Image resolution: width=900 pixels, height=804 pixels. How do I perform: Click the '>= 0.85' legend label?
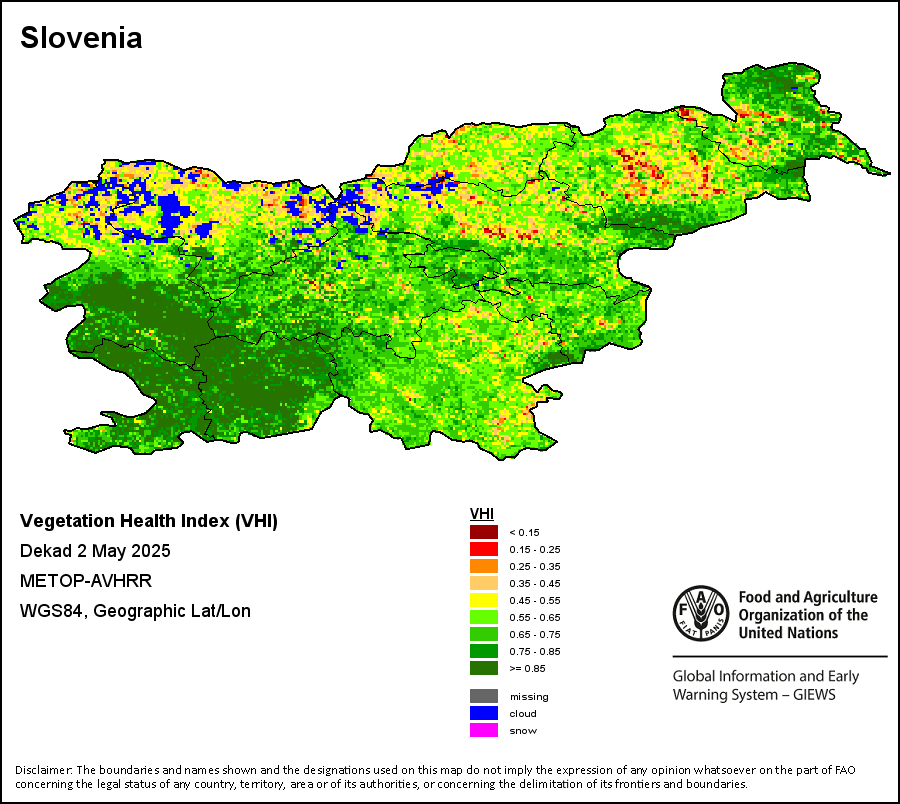[x=527, y=669]
